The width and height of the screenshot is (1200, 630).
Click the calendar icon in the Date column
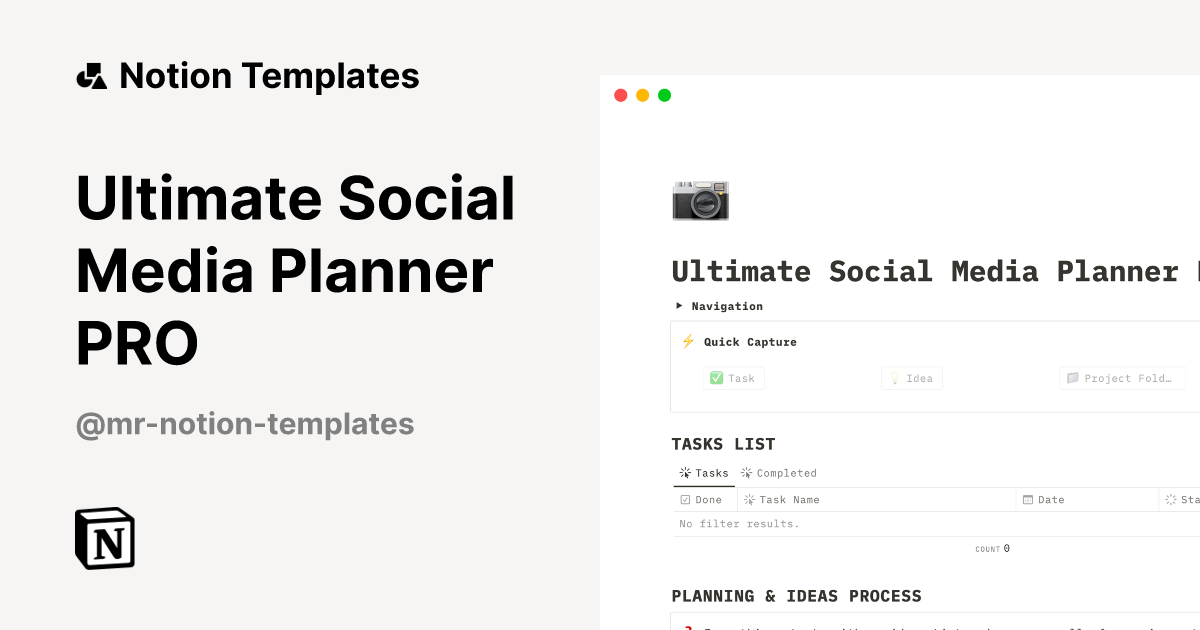(1030, 499)
